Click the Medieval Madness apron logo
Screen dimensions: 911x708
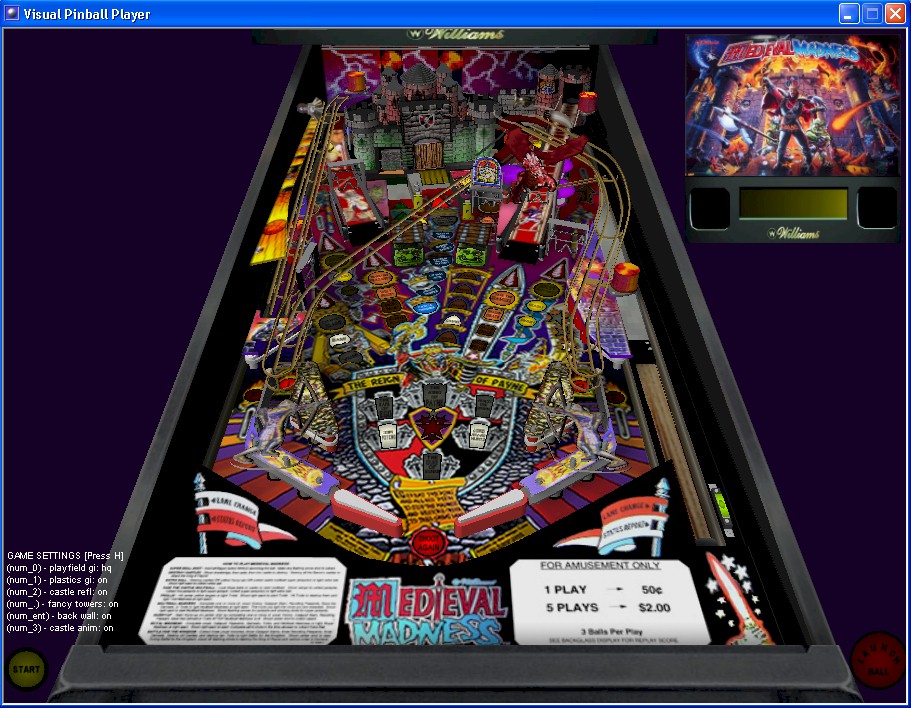tap(427, 610)
